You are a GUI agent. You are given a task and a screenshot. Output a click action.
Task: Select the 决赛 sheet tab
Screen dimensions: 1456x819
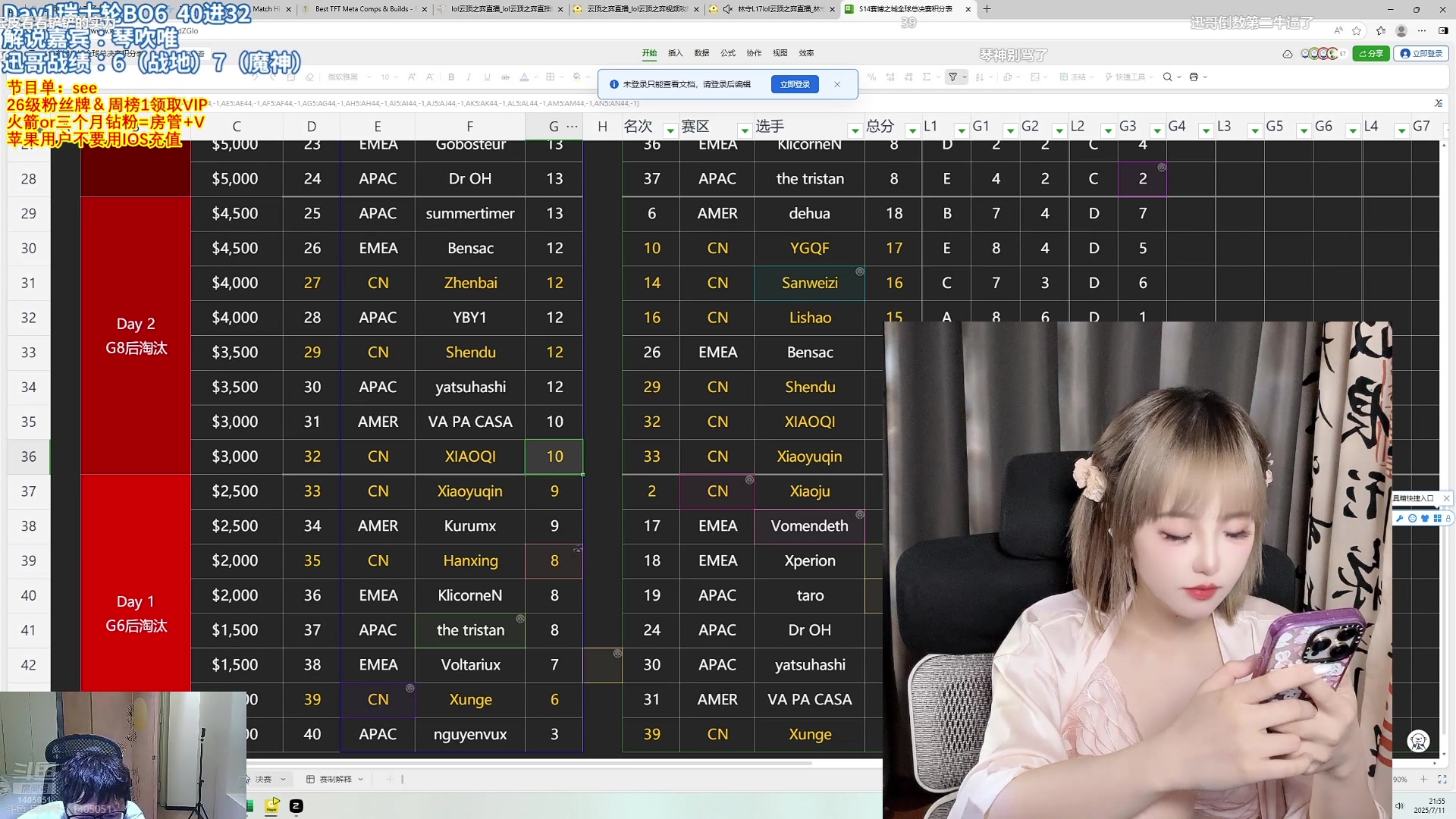point(264,780)
